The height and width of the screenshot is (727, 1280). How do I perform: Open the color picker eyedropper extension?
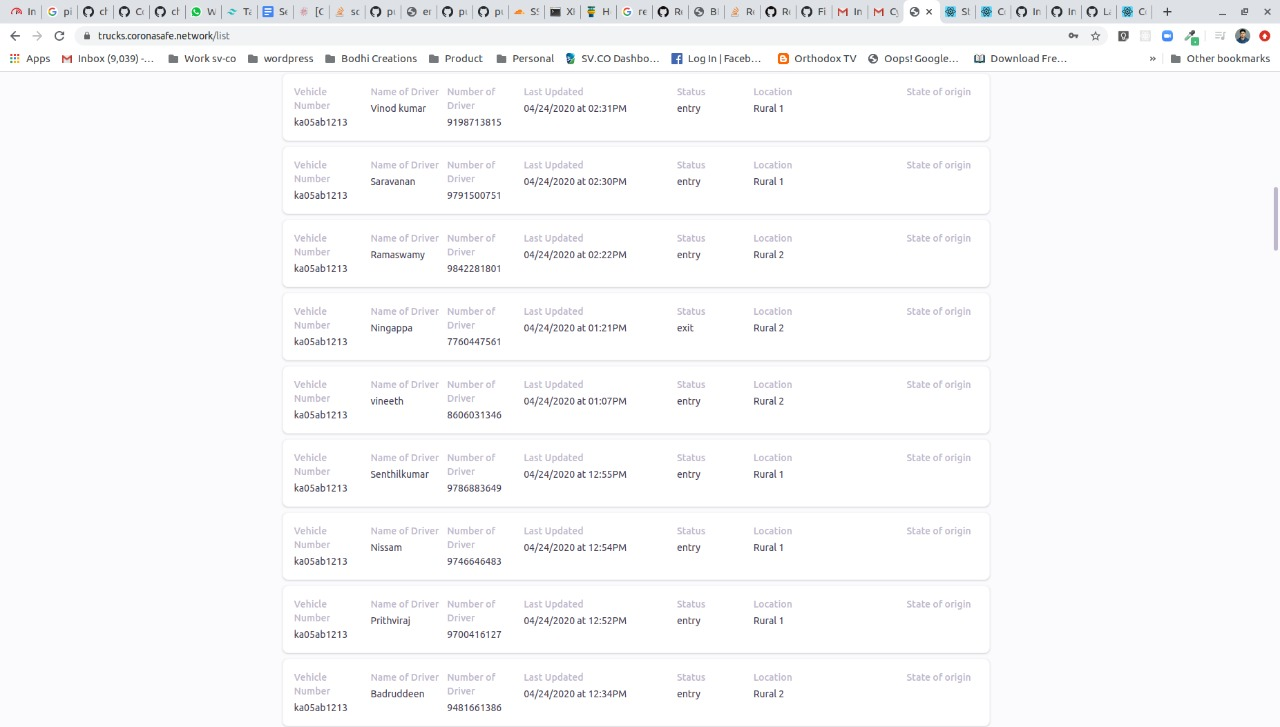(1191, 35)
